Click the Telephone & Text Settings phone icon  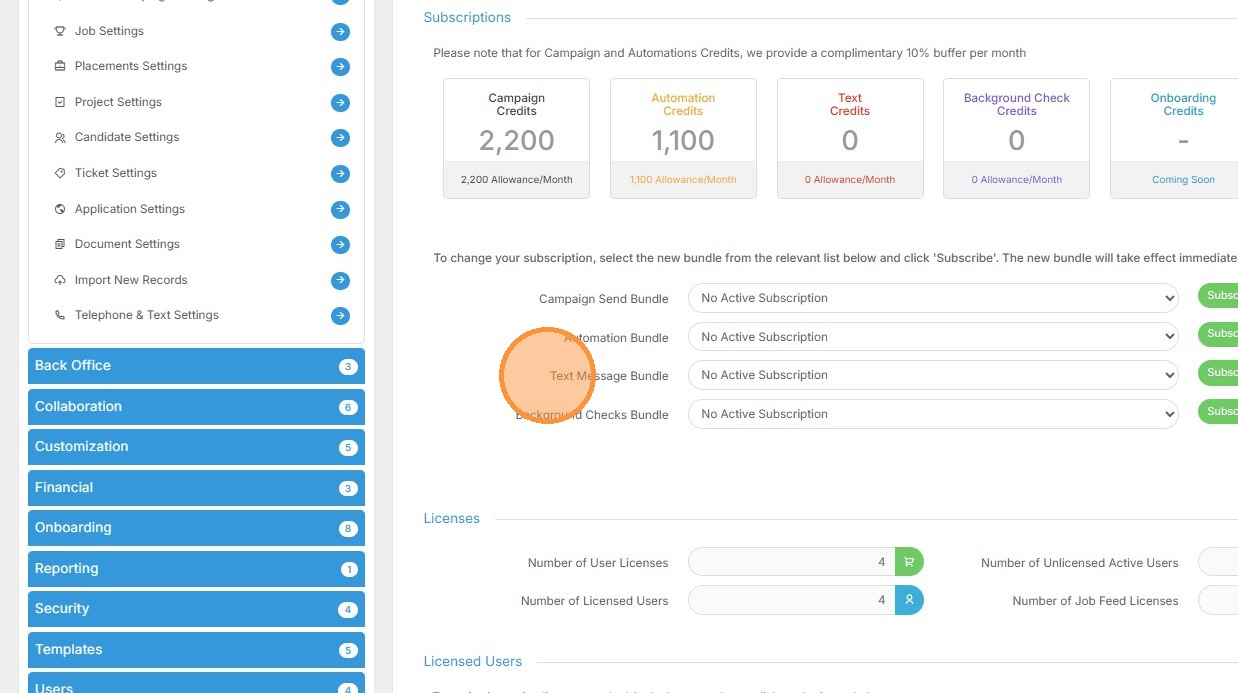[60, 315]
